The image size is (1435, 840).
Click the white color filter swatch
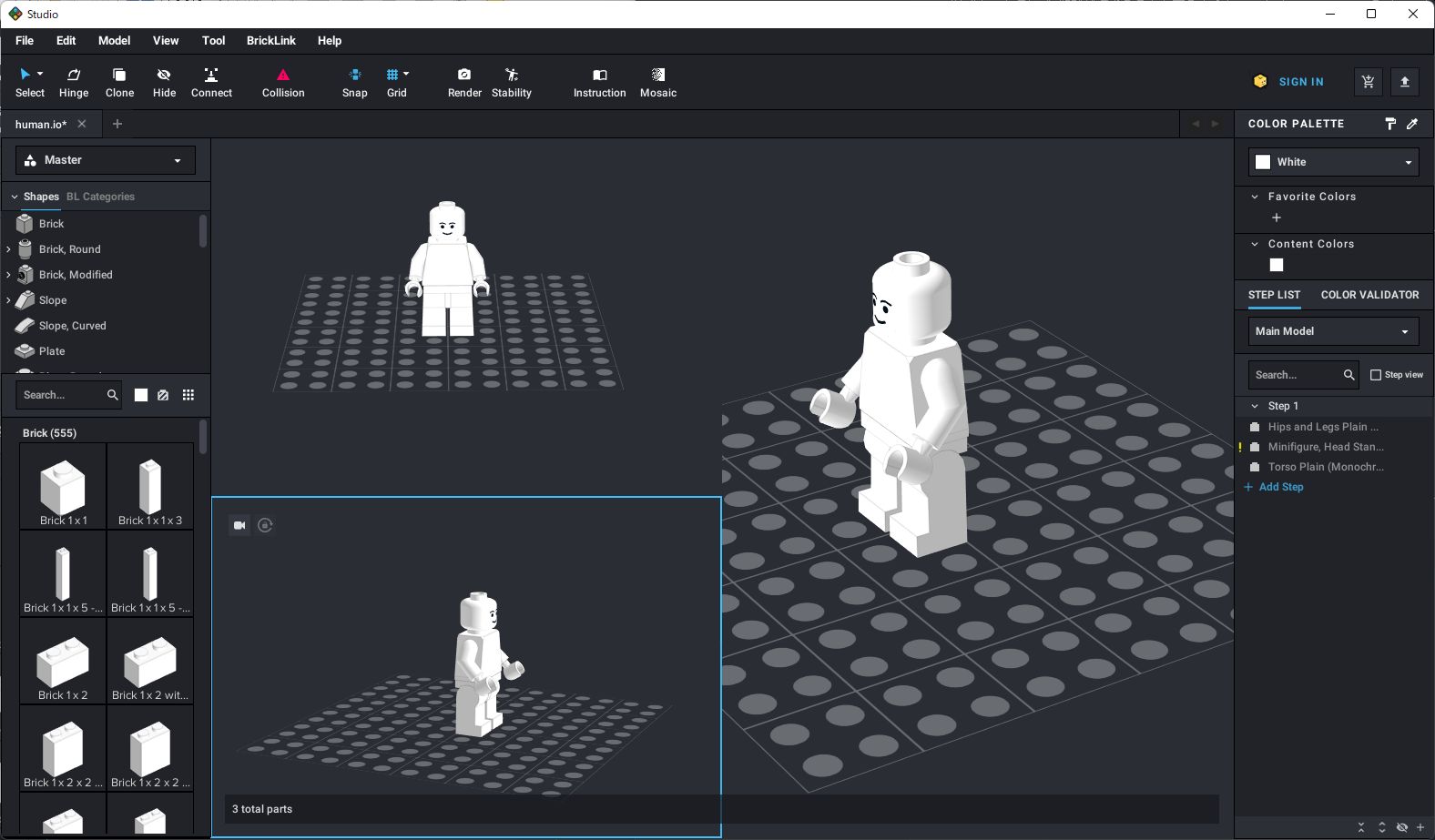[x=141, y=395]
